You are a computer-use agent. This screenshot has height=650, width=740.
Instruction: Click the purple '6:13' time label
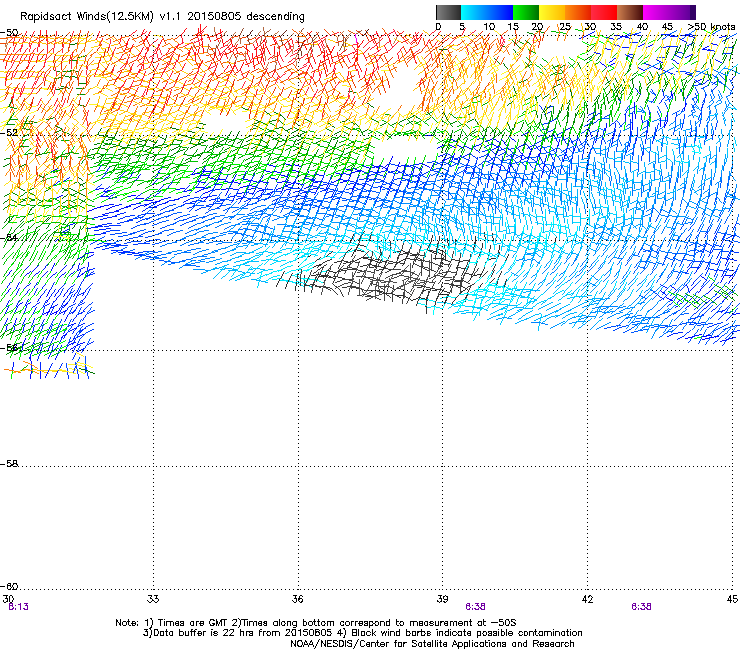click(18, 607)
